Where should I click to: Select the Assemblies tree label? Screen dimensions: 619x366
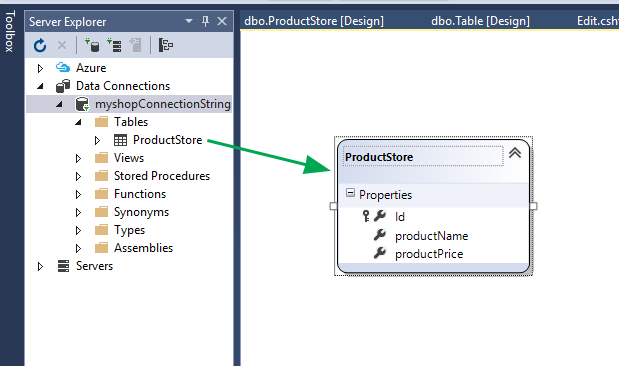[x=143, y=248]
